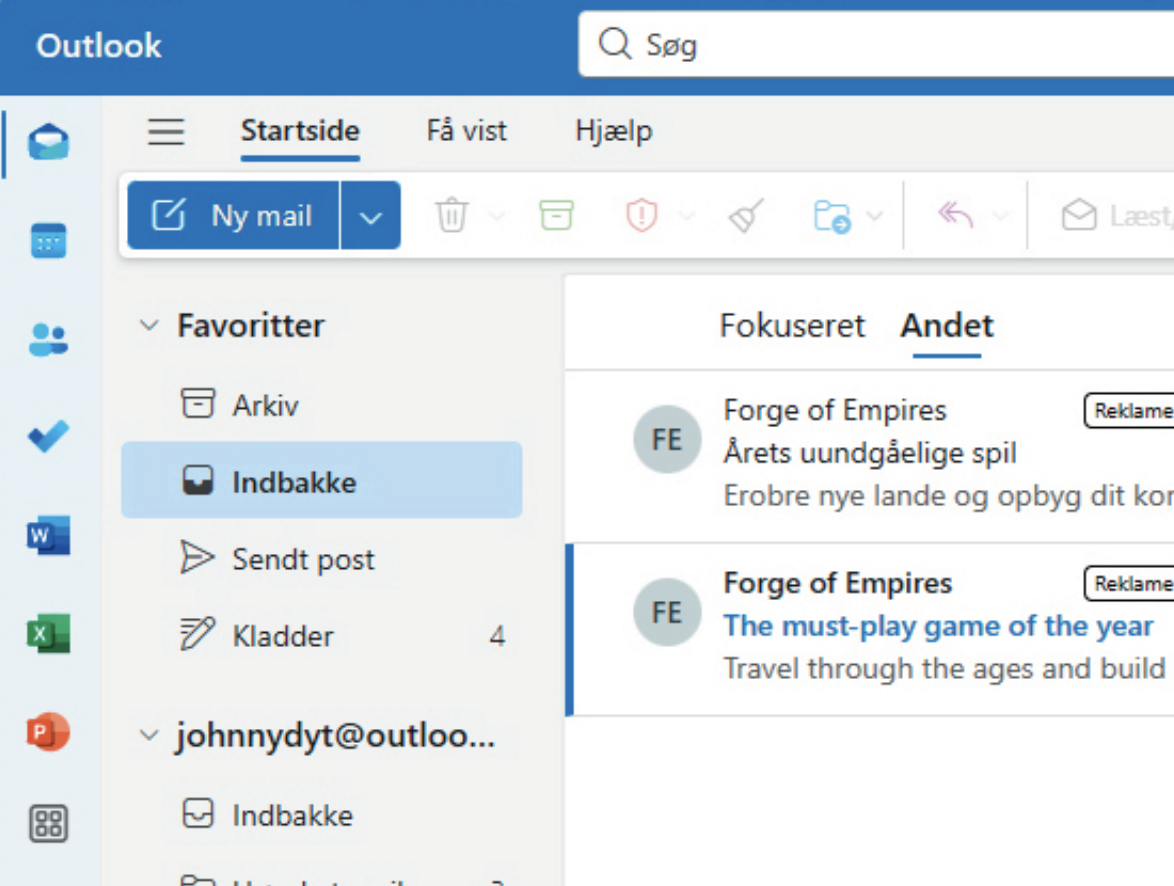Click the Report junk shield icon
Viewport: 1174px width, 886px height.
[x=641, y=216]
